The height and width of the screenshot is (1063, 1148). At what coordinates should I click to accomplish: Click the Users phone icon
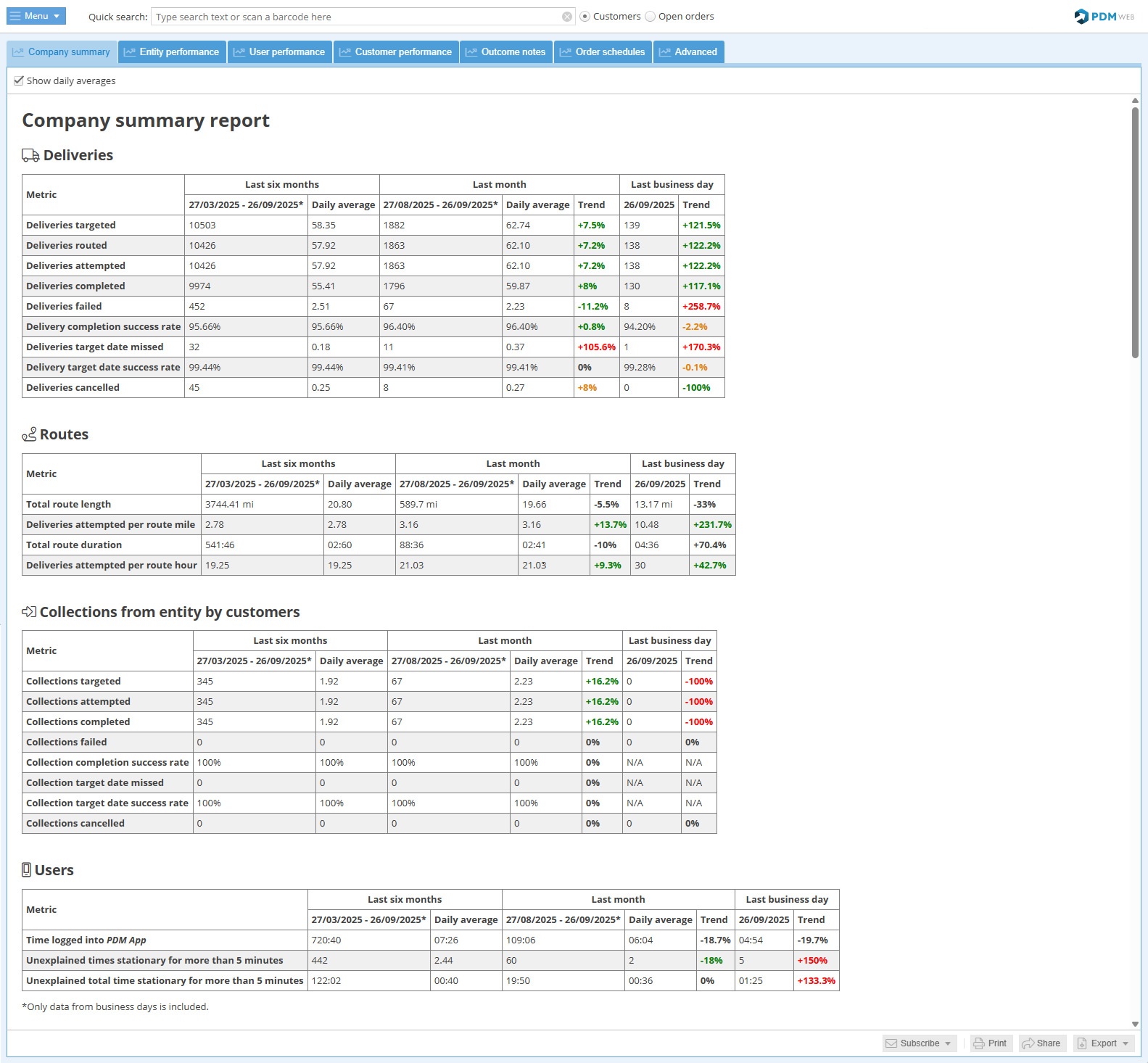click(x=27, y=870)
